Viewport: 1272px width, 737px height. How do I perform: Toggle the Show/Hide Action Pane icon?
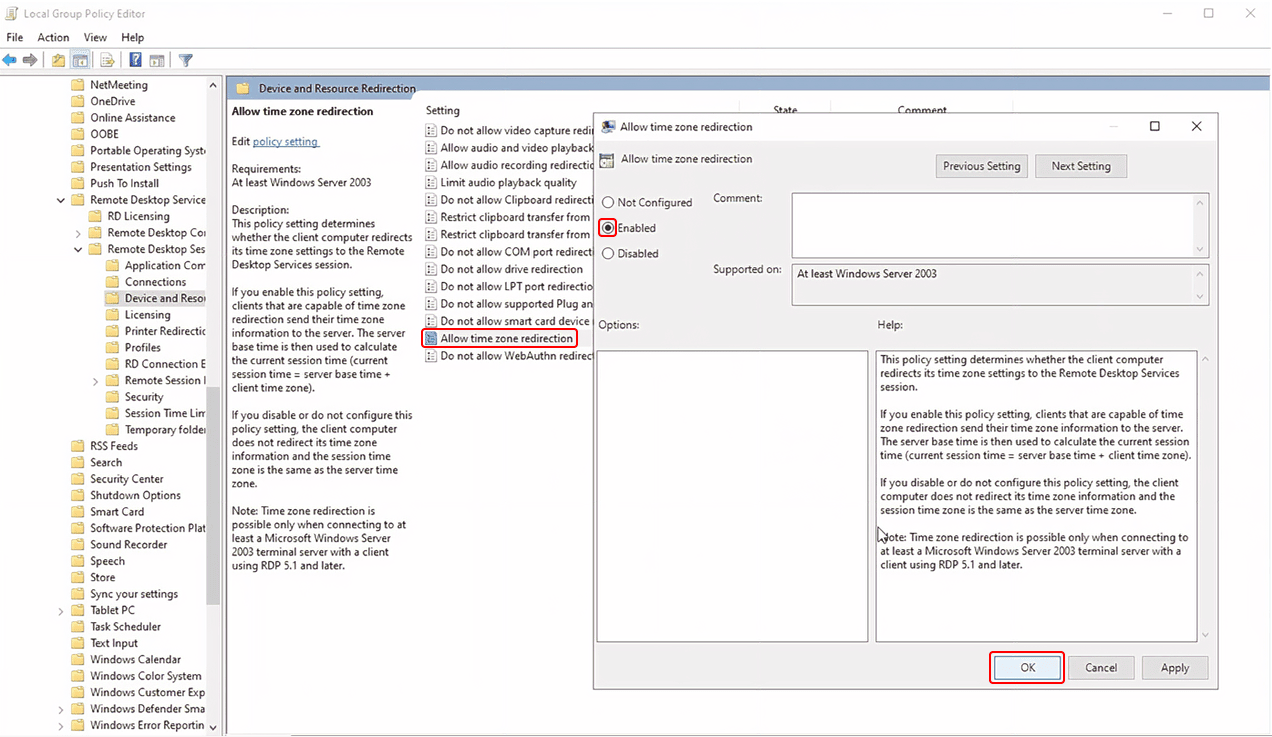pos(157,60)
